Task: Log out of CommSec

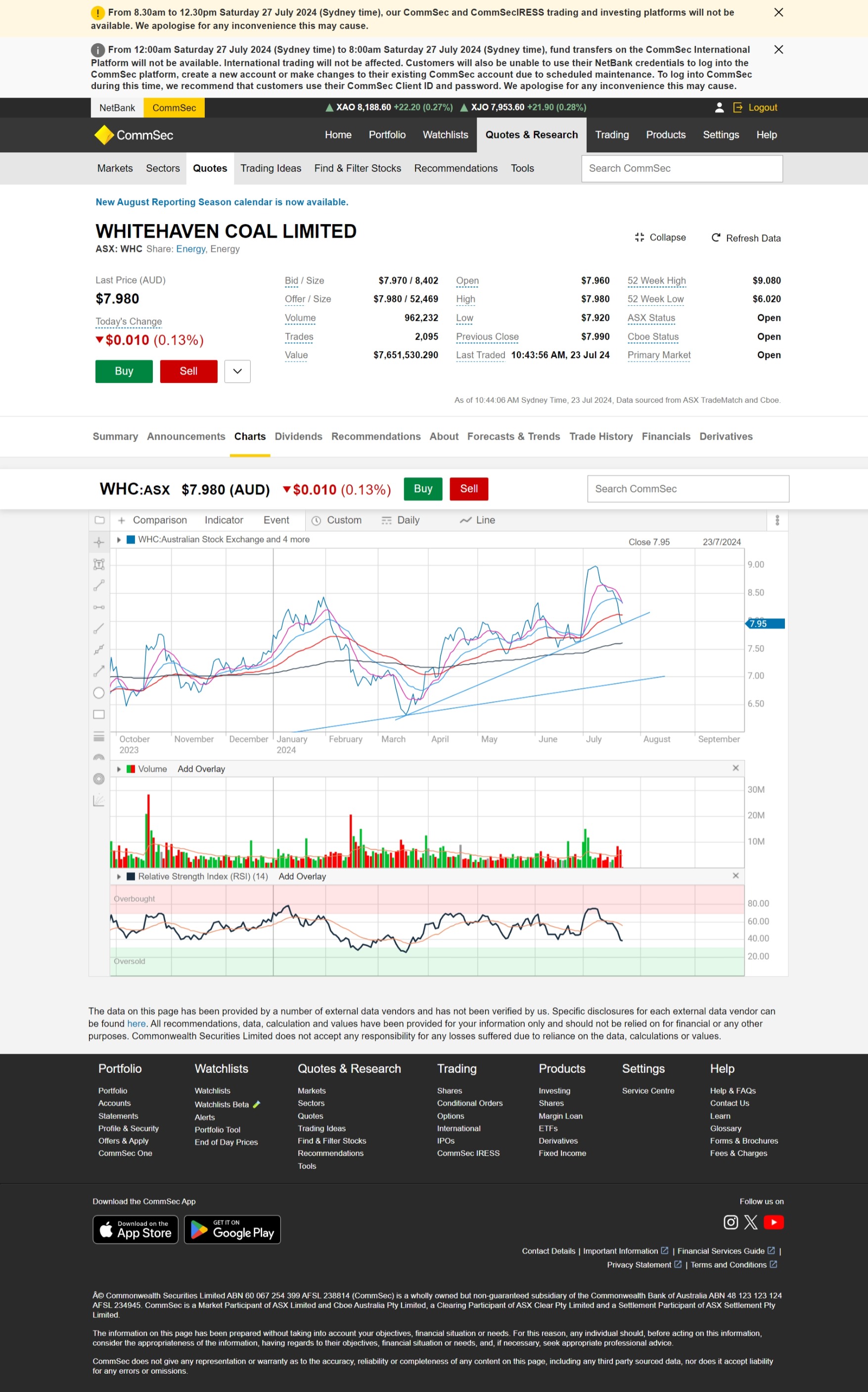Action: [x=756, y=107]
